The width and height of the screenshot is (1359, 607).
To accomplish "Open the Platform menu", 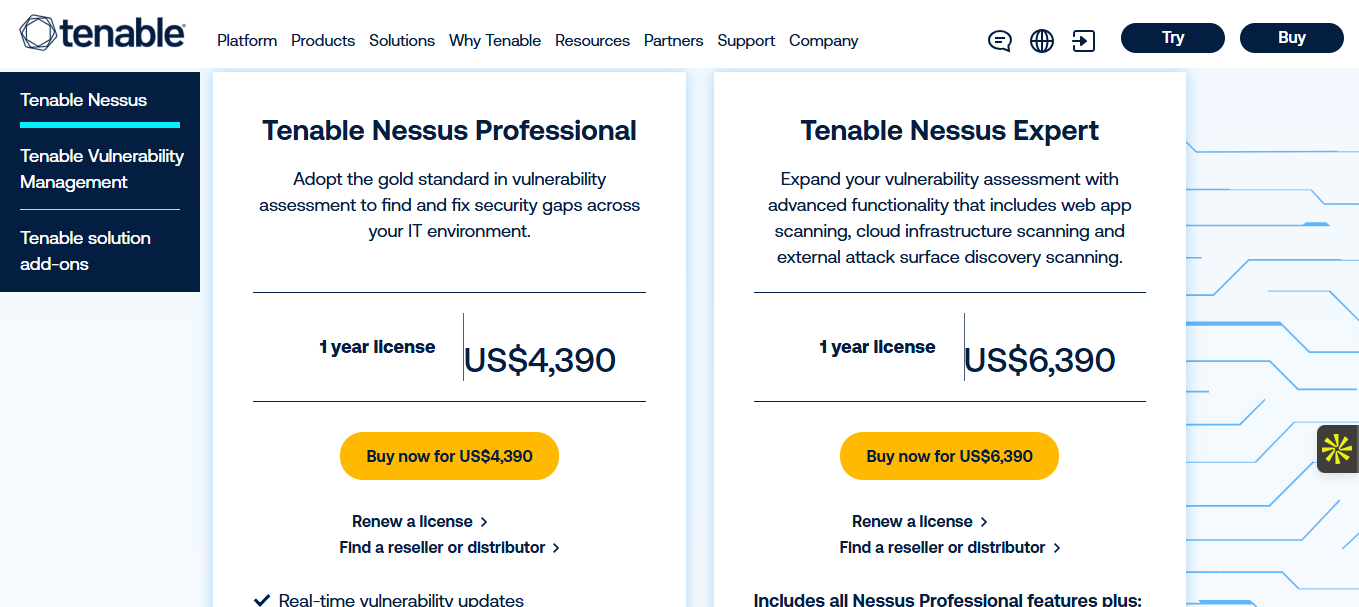I will click(x=247, y=41).
